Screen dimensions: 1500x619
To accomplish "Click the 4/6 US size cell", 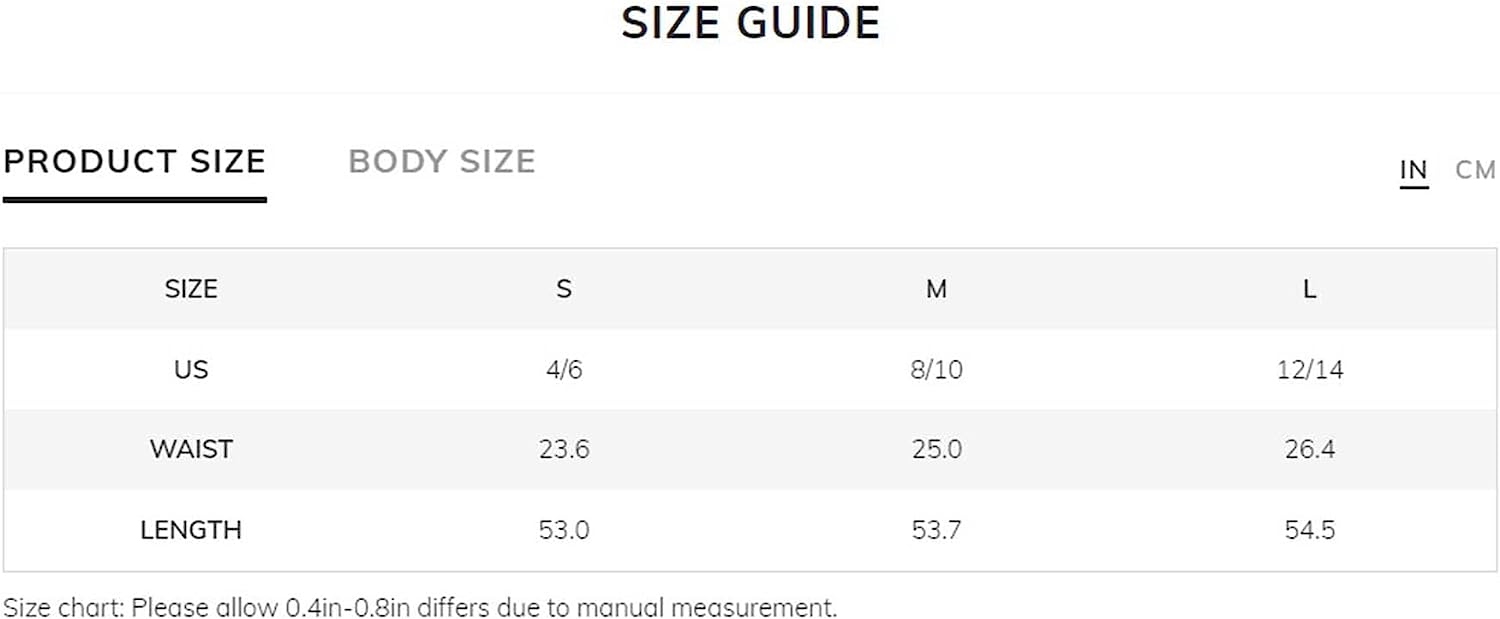I will (564, 369).
